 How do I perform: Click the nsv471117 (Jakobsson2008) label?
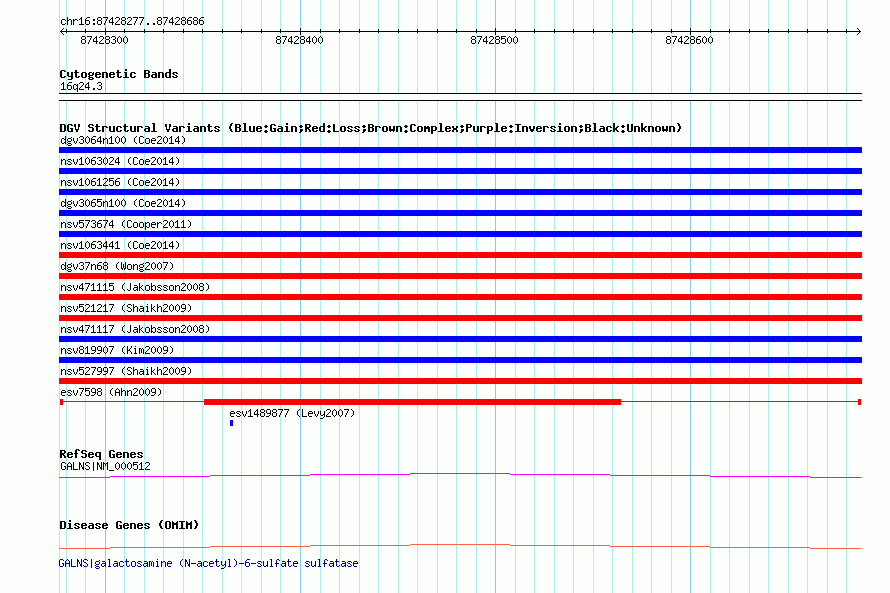pyautogui.click(x=135, y=329)
